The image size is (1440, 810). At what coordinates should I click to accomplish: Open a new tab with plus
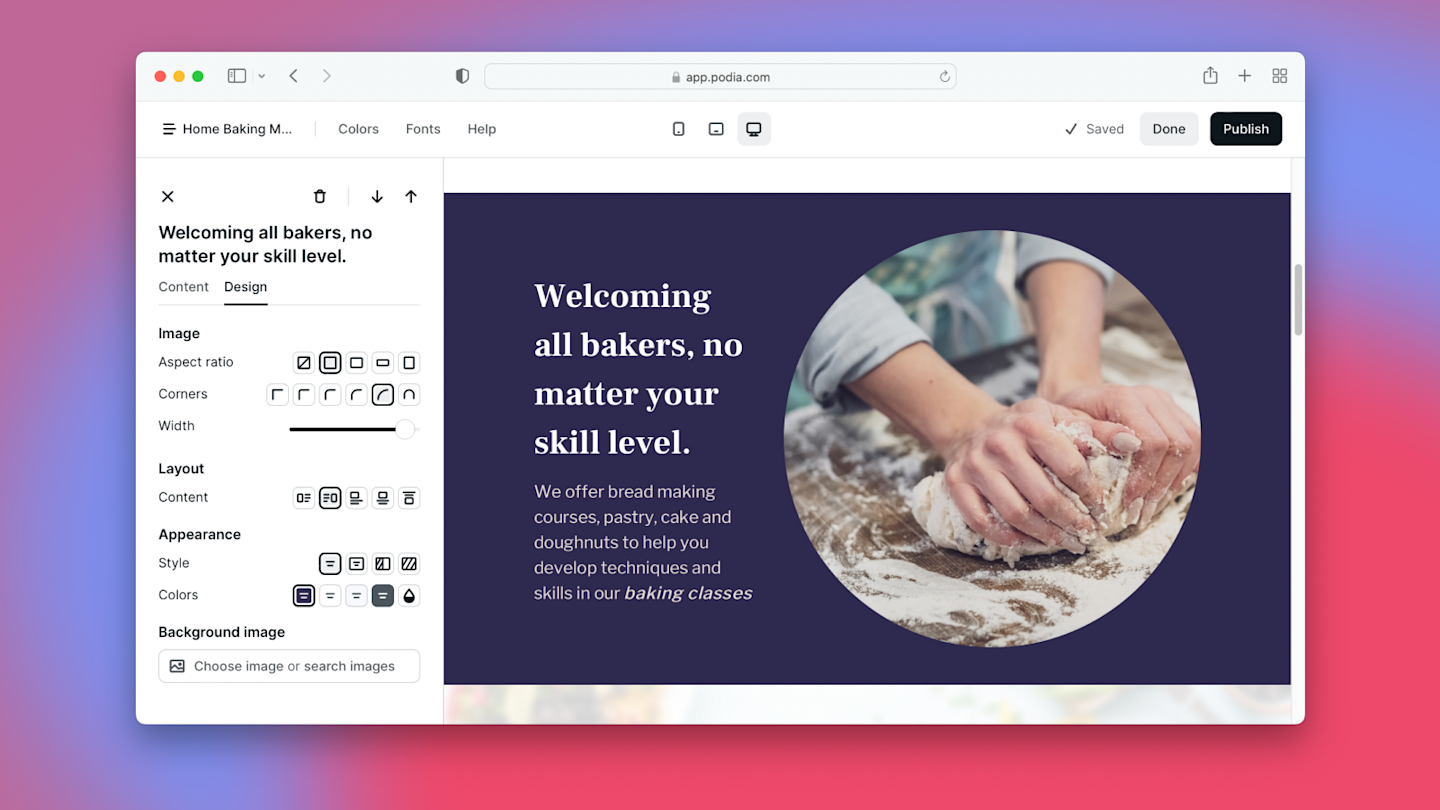tap(1245, 76)
